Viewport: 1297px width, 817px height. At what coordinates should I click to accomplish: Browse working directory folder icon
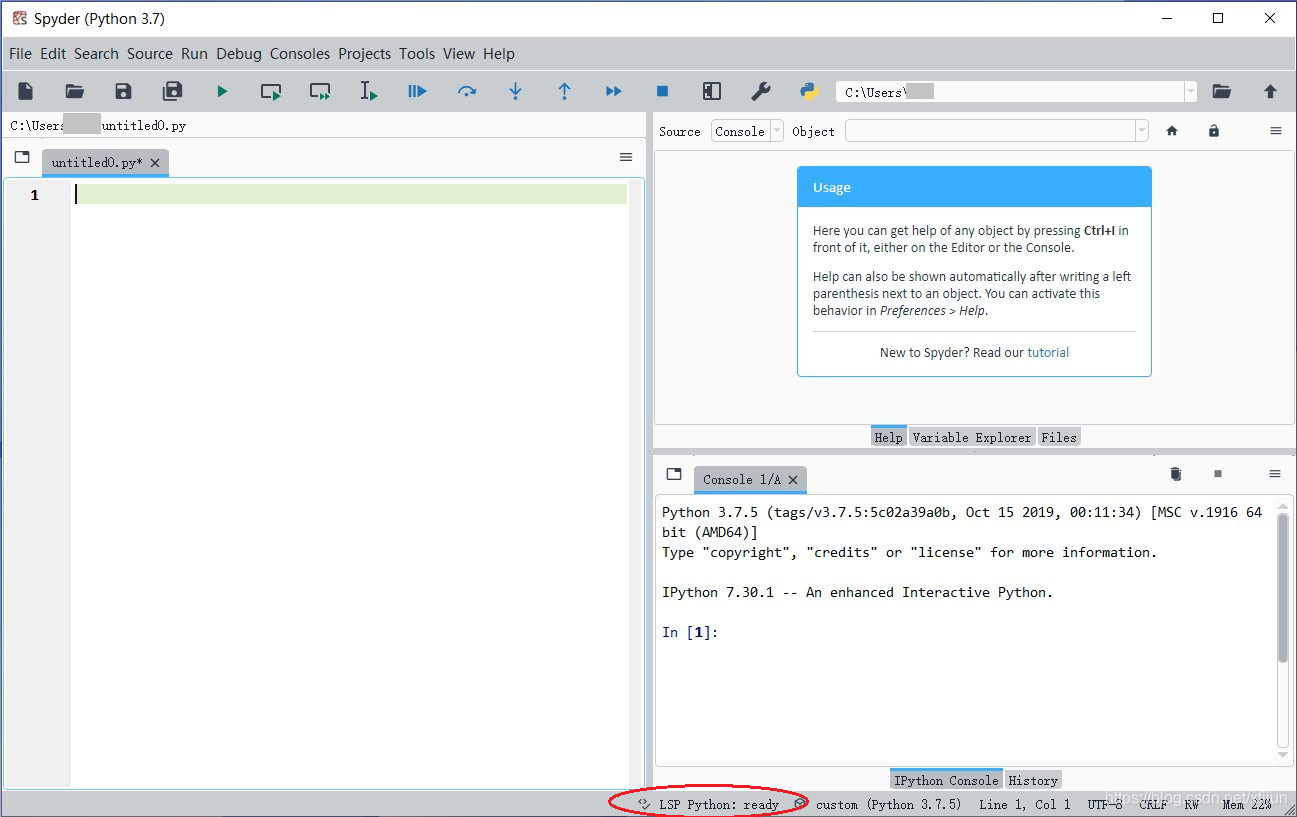tap(1222, 91)
